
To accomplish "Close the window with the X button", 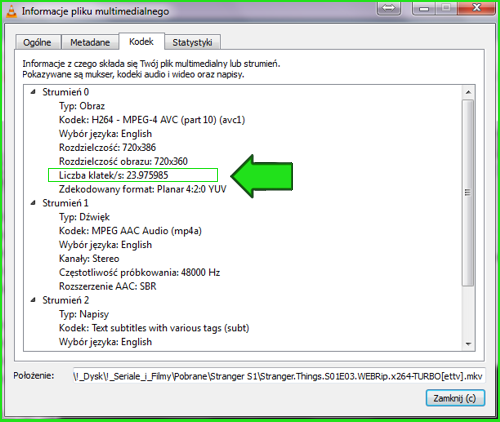I will coord(477,8).
